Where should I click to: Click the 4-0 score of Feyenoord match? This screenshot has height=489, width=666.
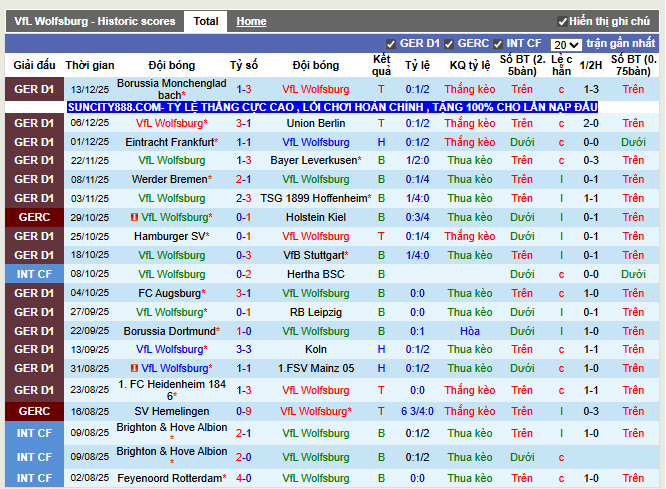pos(243,478)
